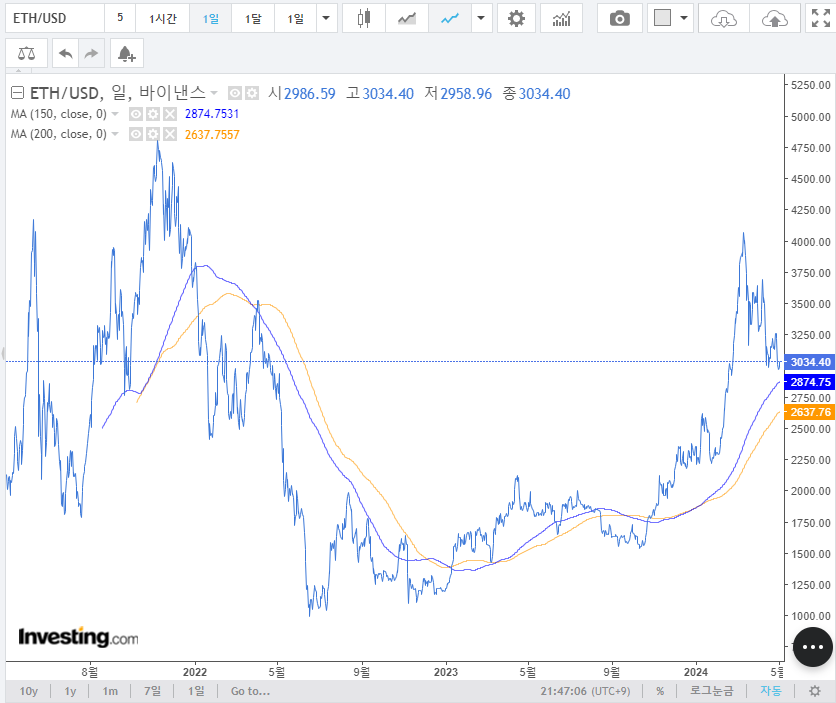Screen dimensions: 836x703
Task: Click the MA (200, close, 0) legend label
Action: coord(59,134)
